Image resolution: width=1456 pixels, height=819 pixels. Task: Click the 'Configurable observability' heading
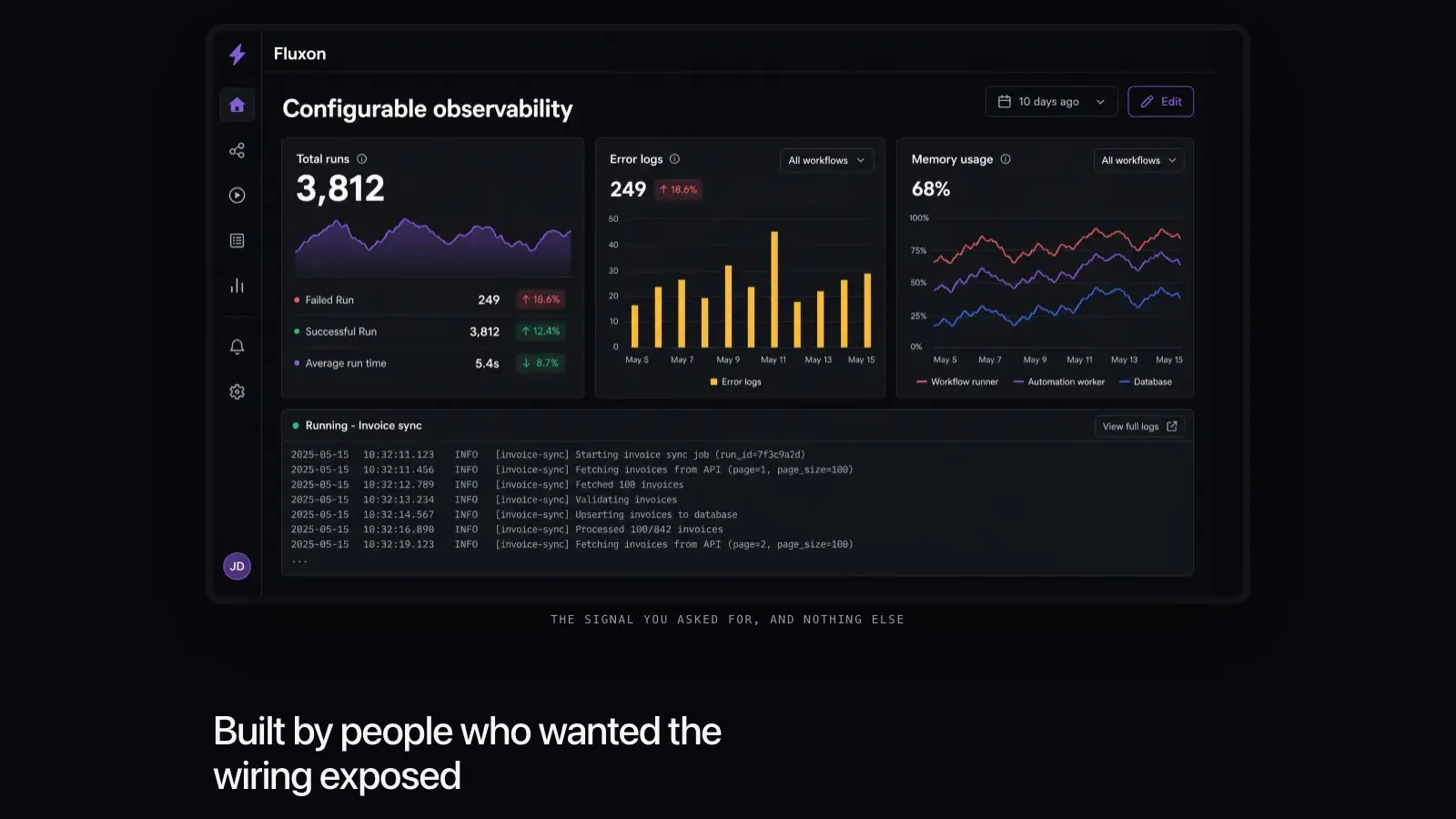click(x=428, y=109)
